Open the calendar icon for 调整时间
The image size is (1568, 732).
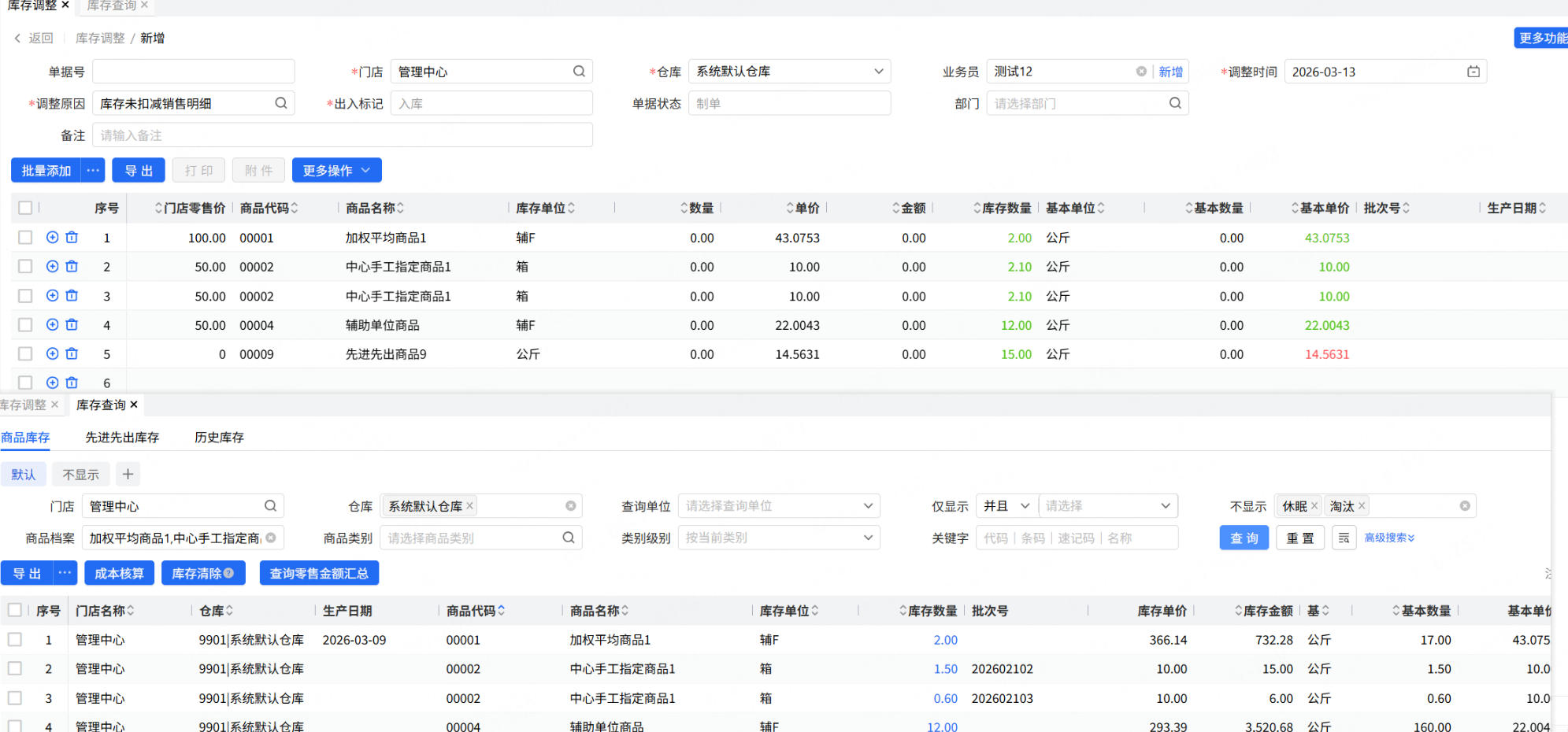click(1473, 72)
